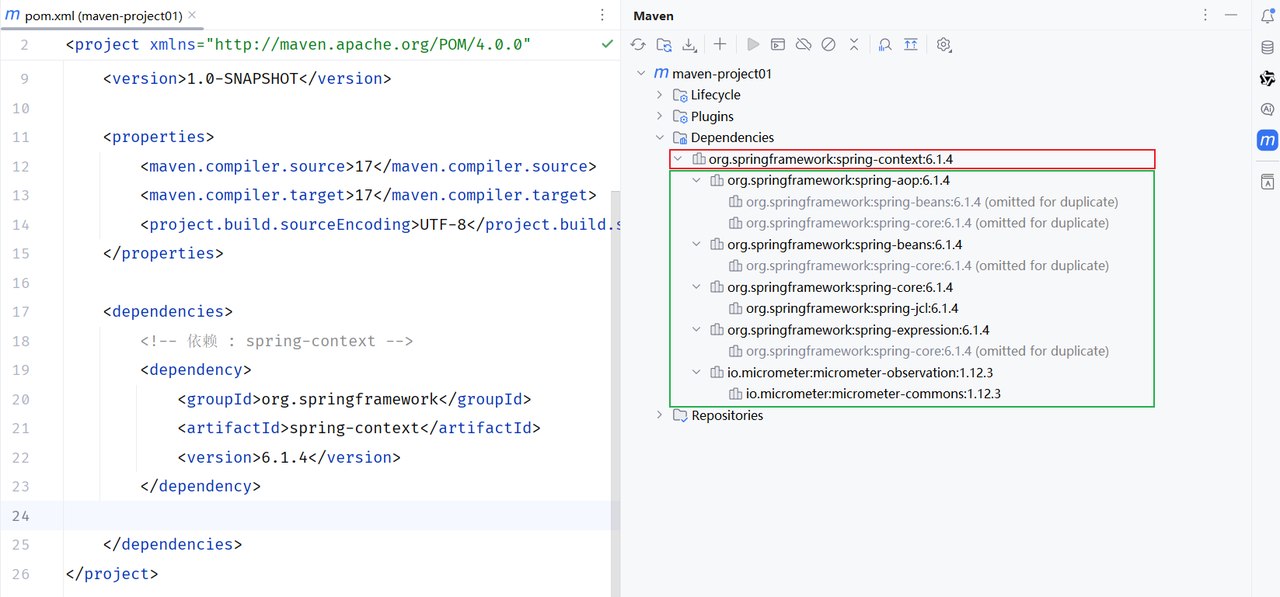
Task: Open Notifications bell in right sidebar
Action: click(x=1267, y=16)
